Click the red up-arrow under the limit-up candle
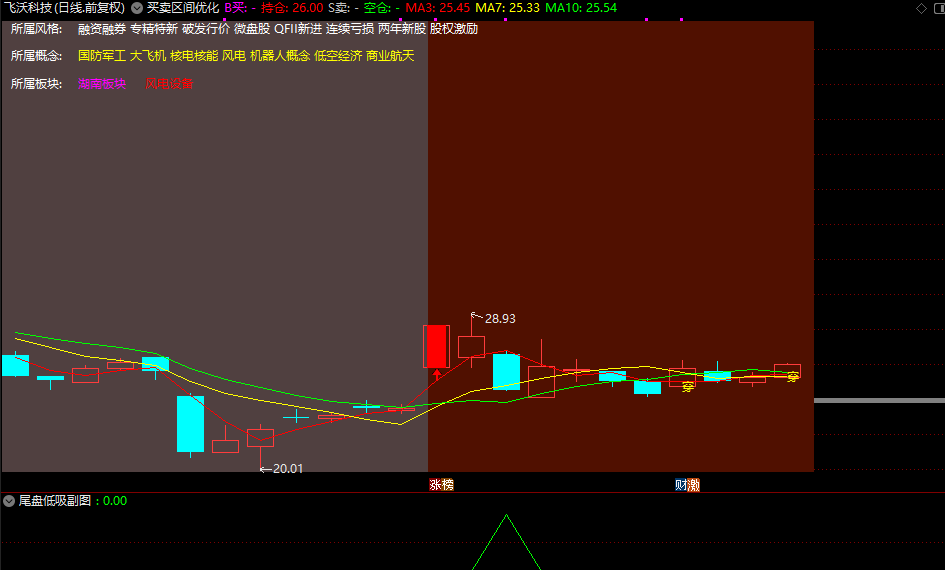This screenshot has height=570, width=945. 437,374
